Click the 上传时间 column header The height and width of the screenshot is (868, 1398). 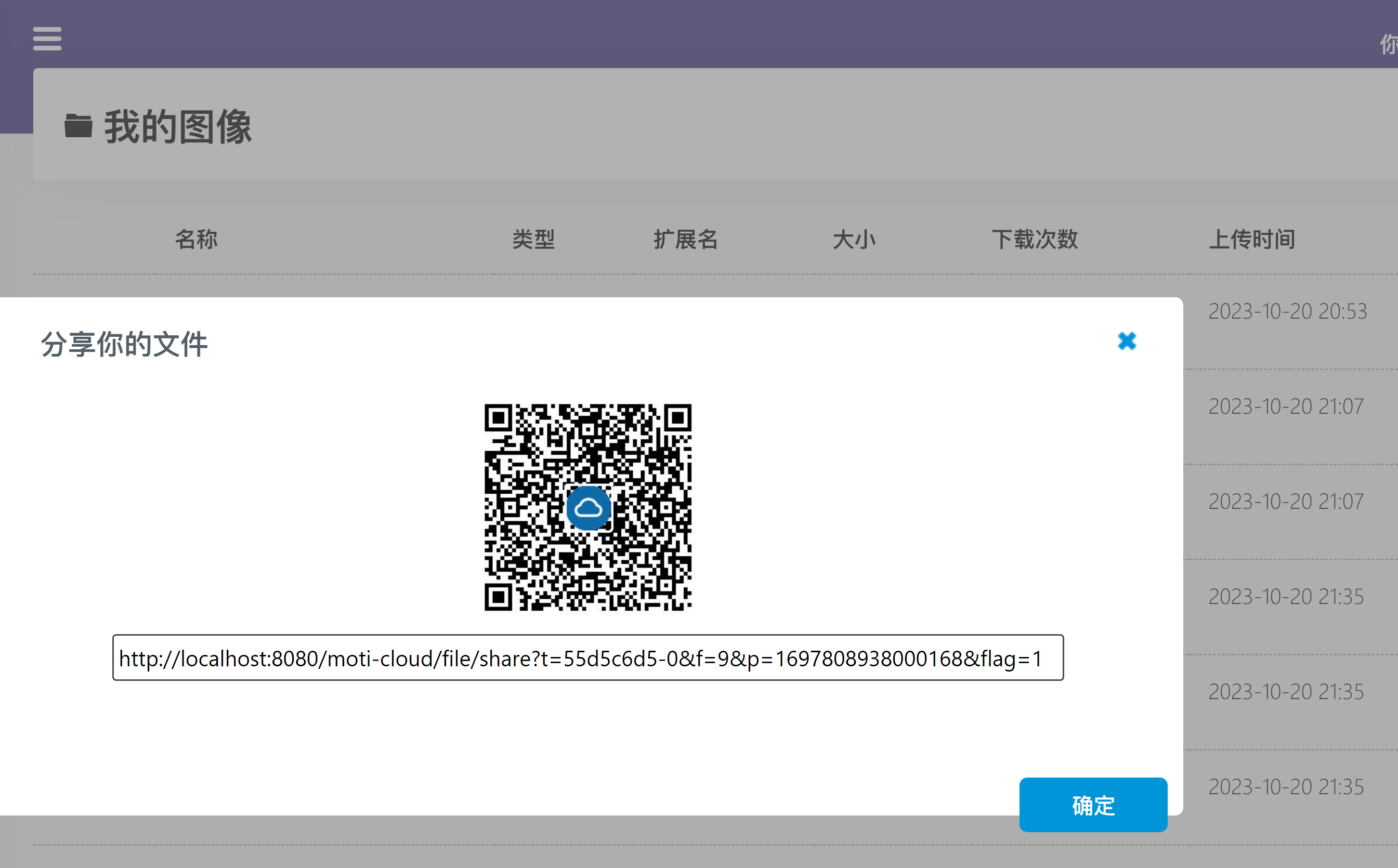(x=1251, y=239)
